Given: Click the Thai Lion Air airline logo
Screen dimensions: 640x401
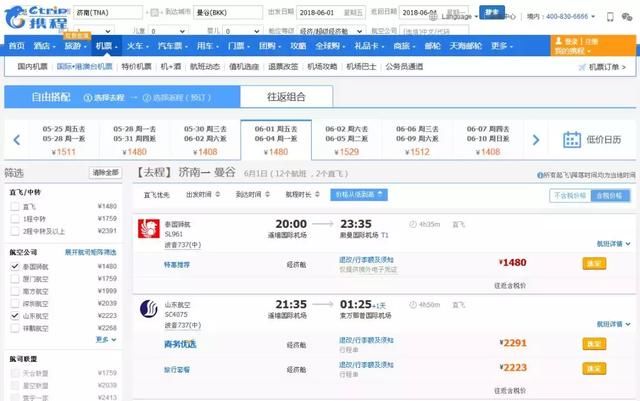Looking at the screenshot, I should pos(149,228).
